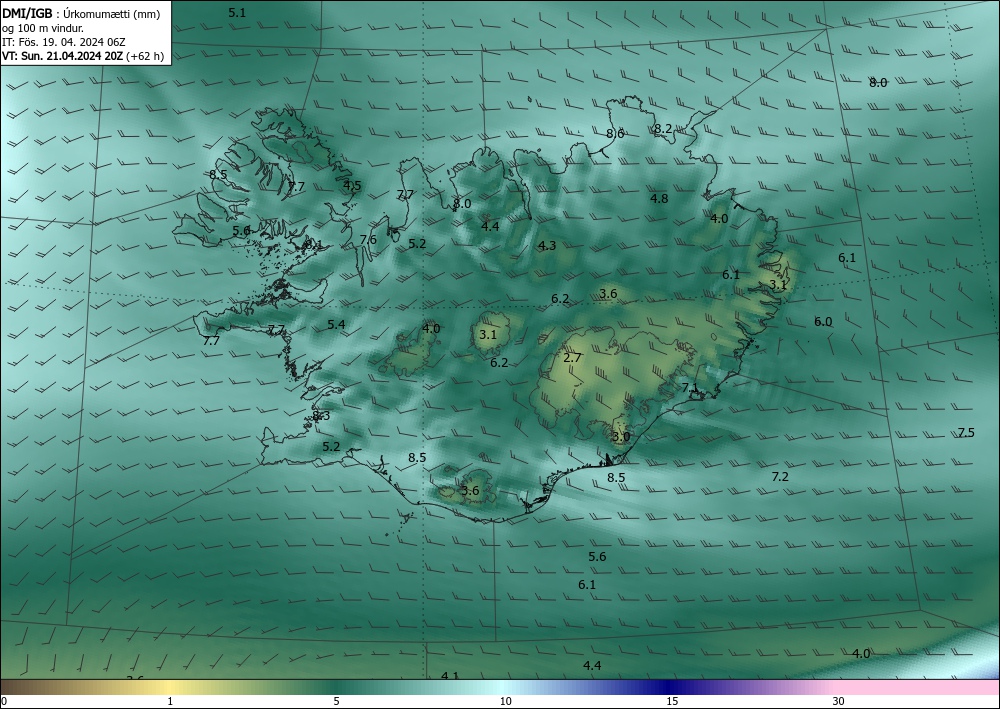The image size is (1000, 709).
Task: Click the colorbar label 15
Action: click(672, 701)
